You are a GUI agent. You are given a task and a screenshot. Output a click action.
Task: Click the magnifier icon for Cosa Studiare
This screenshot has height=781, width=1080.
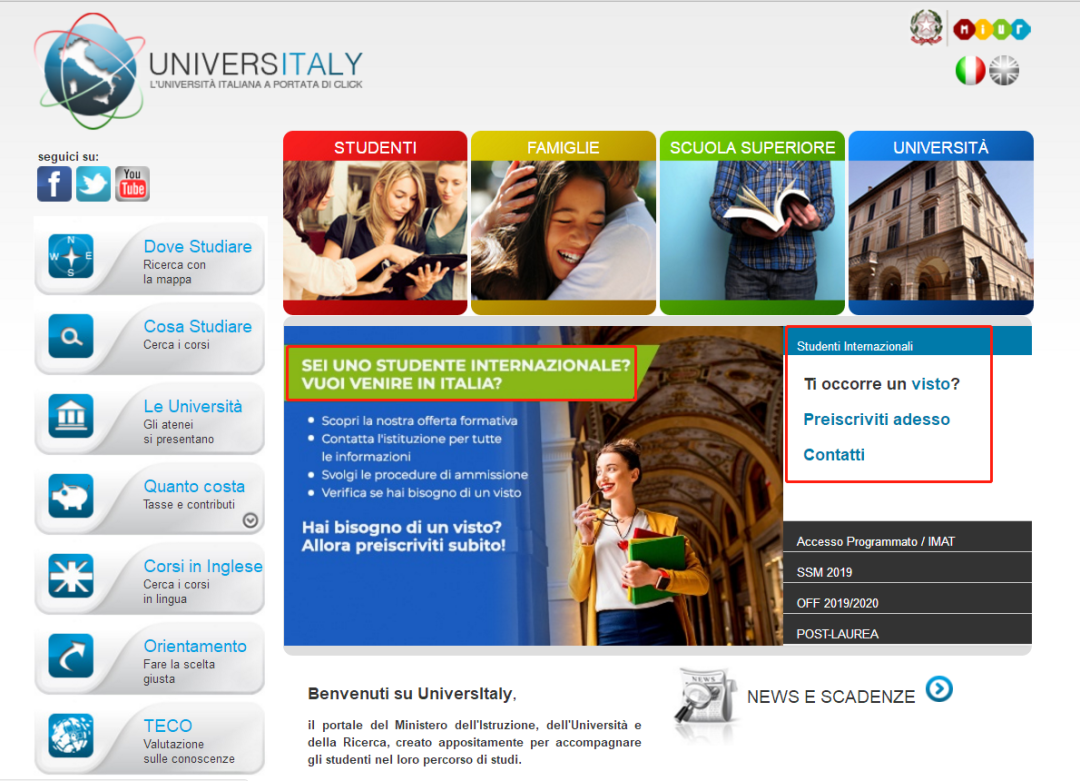pyautogui.click(x=71, y=336)
